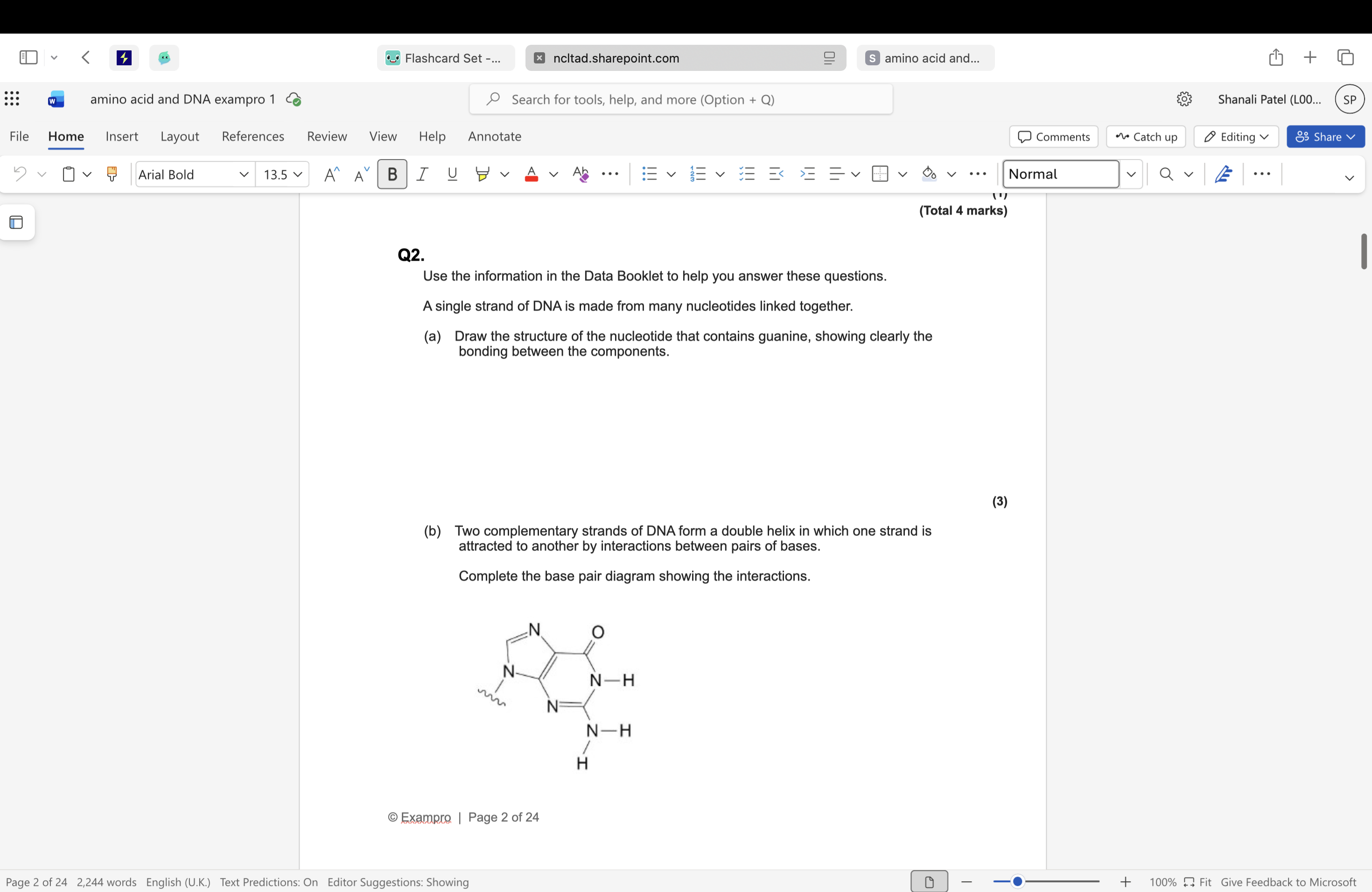Switch to the Annotate tab
This screenshot has width=1372, height=892.
(x=495, y=136)
